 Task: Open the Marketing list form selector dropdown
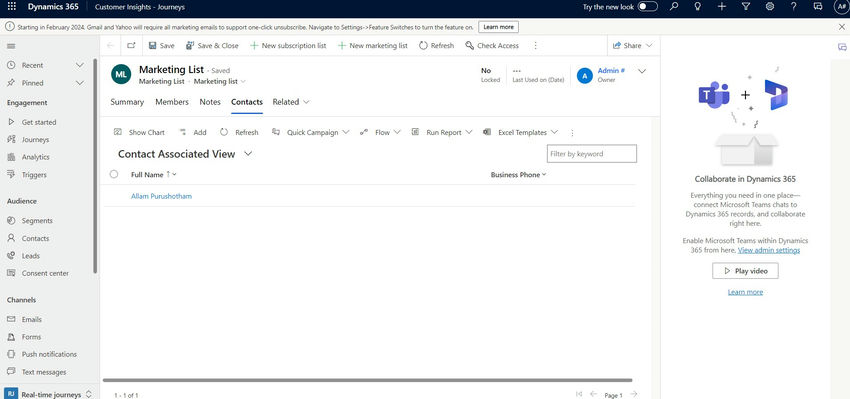220,81
